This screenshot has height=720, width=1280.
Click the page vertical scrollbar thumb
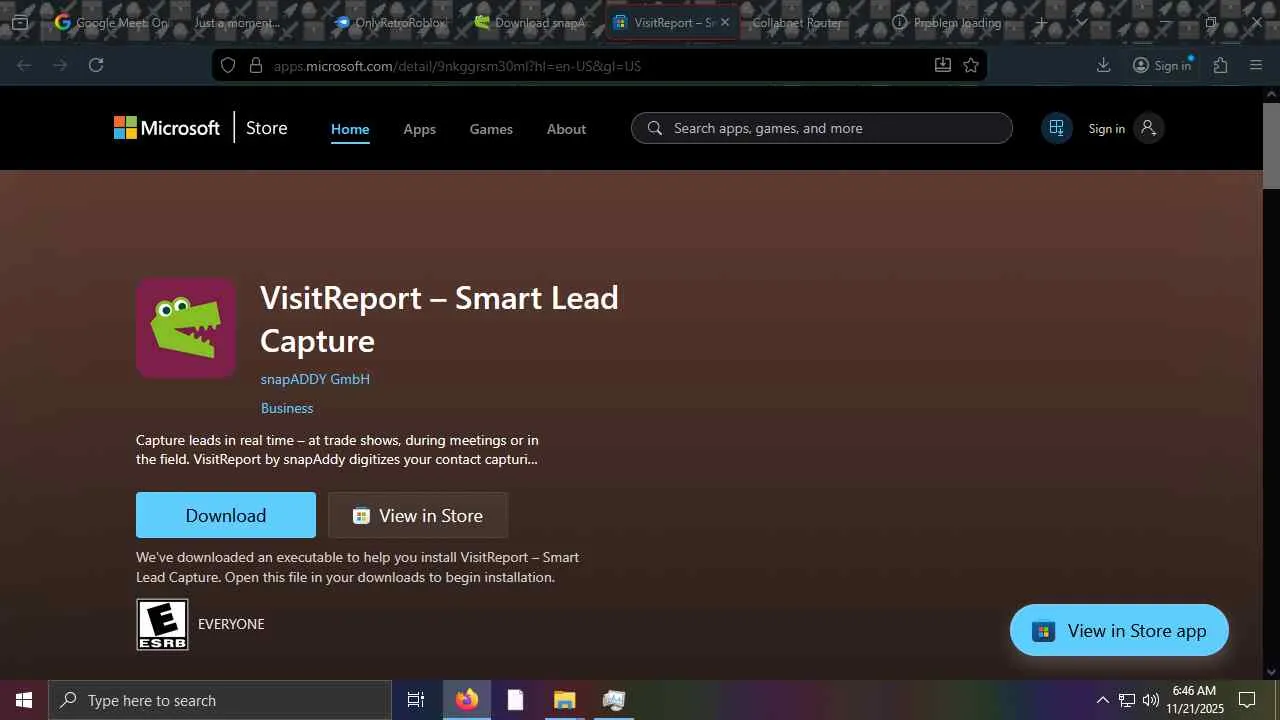click(x=1271, y=145)
